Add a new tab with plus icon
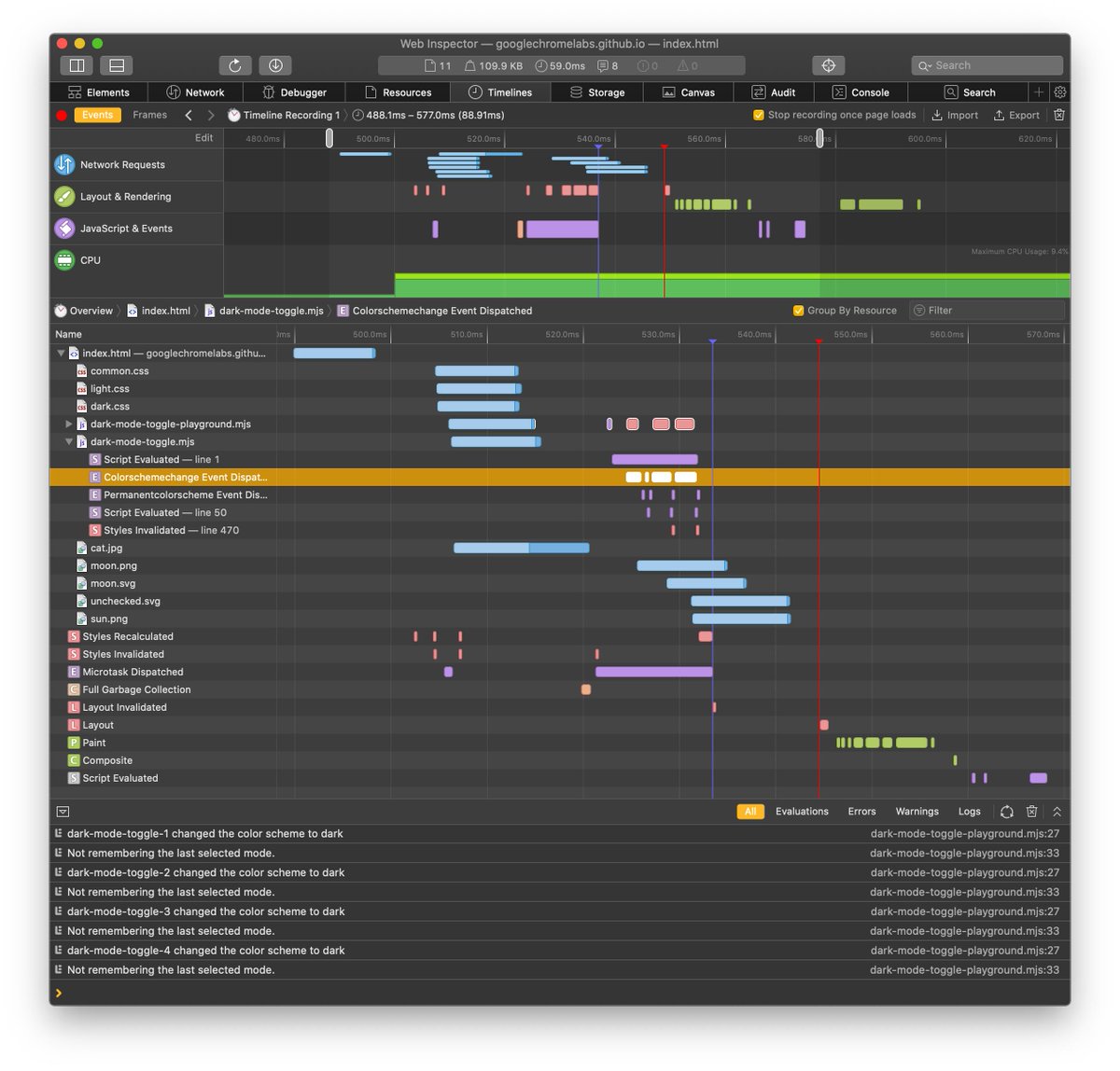Screen dimensions: 1120x1071 [1038, 92]
